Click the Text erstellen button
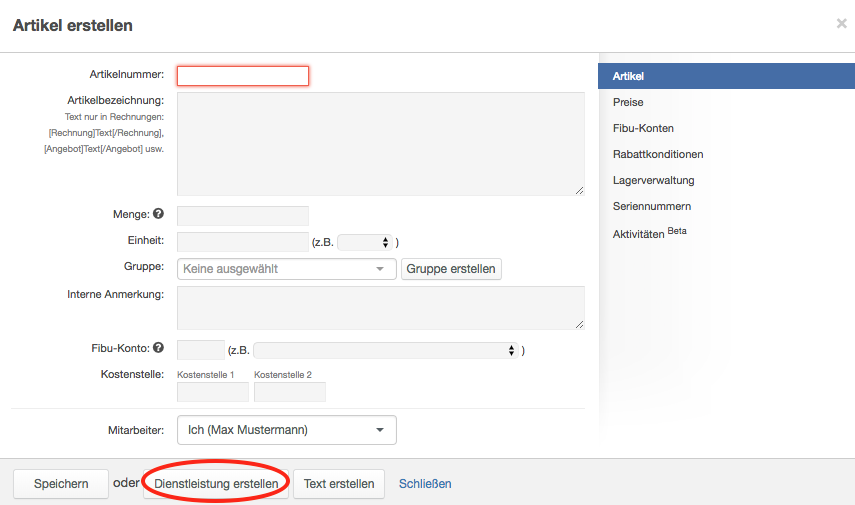Image resolution: width=855 pixels, height=505 pixels. tap(339, 484)
